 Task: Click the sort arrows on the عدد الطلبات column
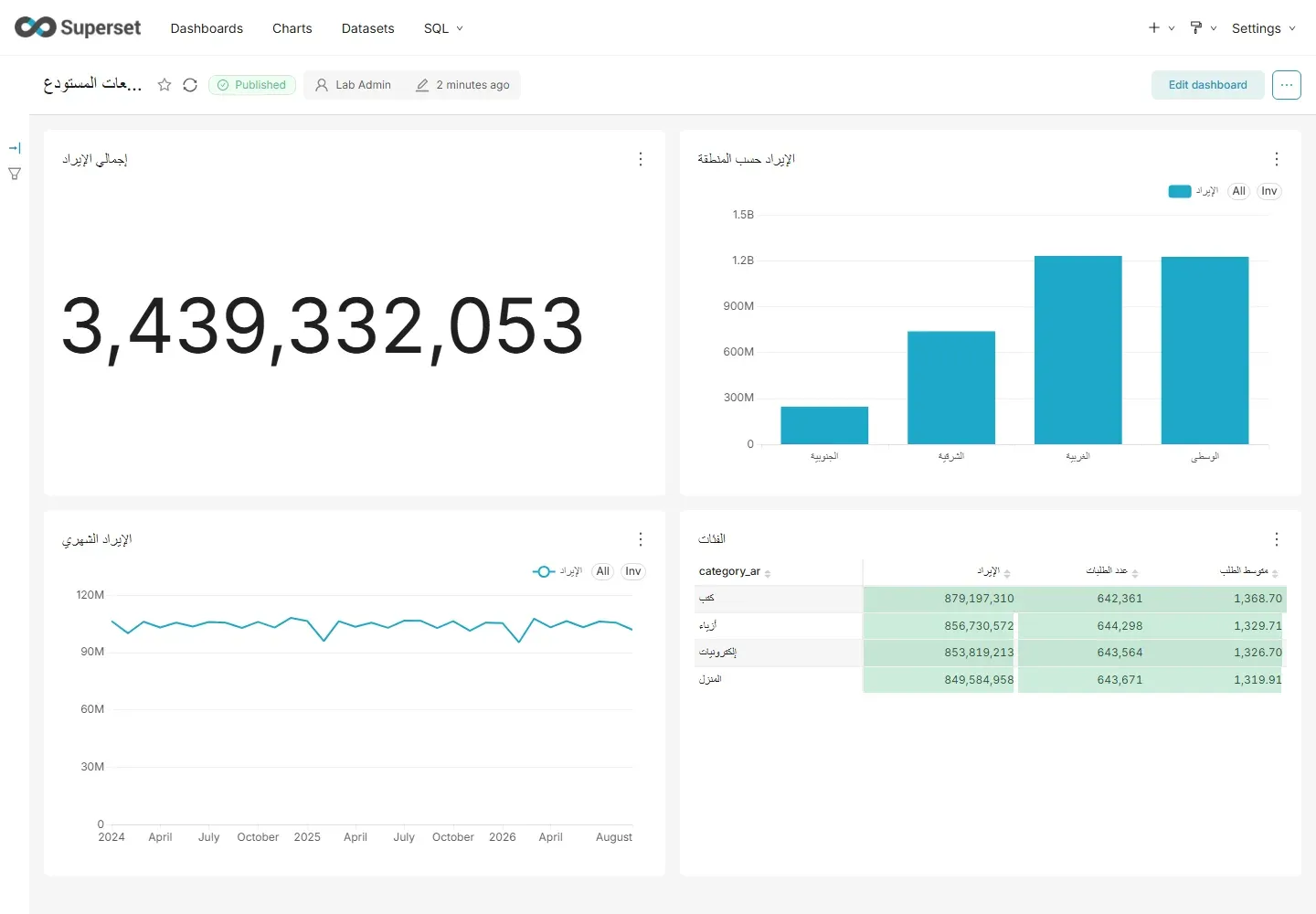pos(1135,573)
